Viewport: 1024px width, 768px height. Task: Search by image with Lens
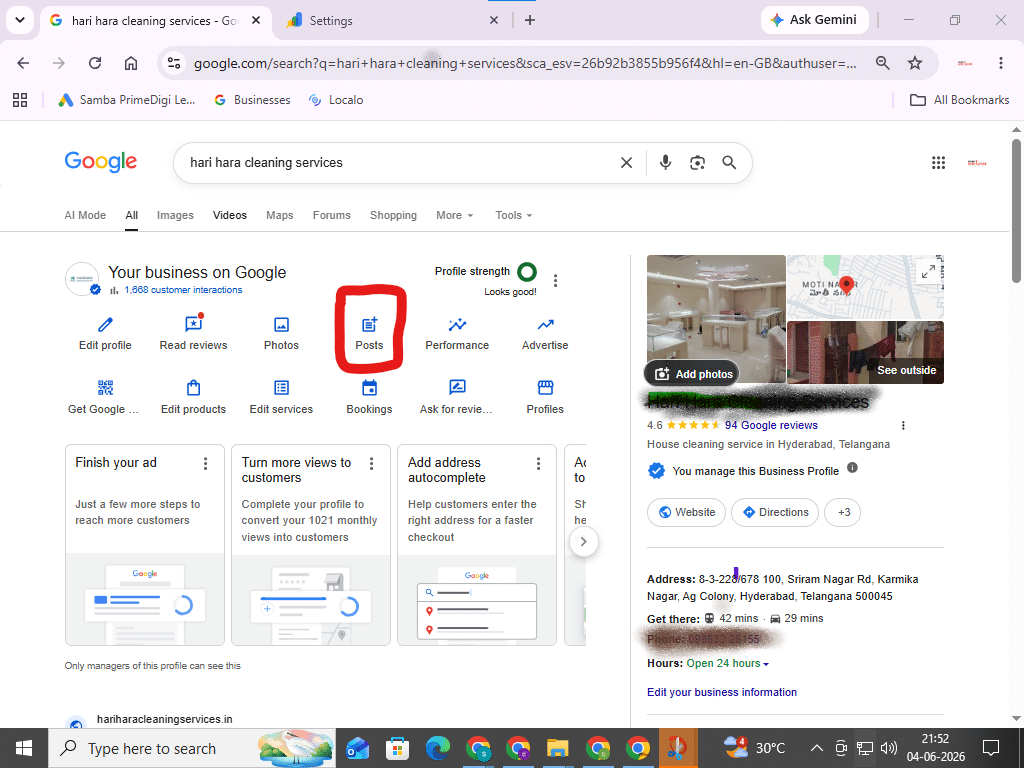click(697, 163)
